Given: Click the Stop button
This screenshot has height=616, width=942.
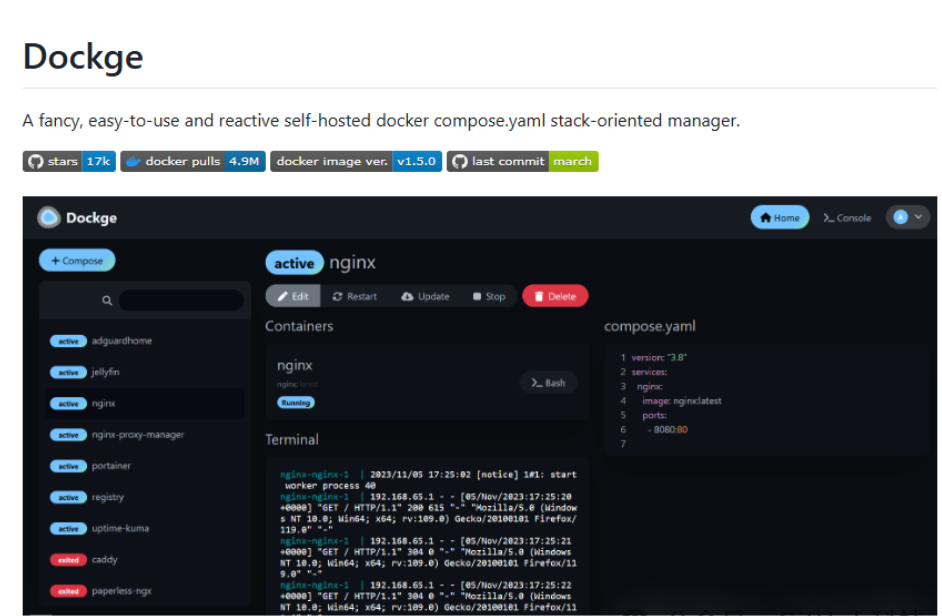Looking at the screenshot, I should [489, 296].
